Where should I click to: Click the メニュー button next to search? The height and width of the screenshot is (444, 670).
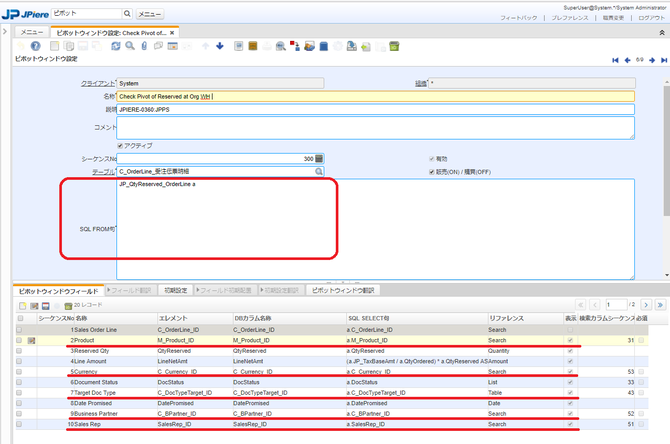(x=150, y=14)
